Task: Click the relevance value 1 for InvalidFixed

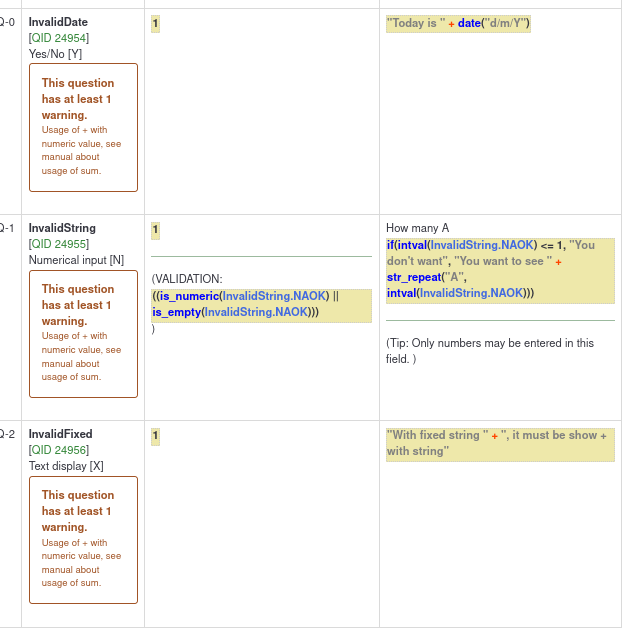Action: pyautogui.click(x=155, y=435)
